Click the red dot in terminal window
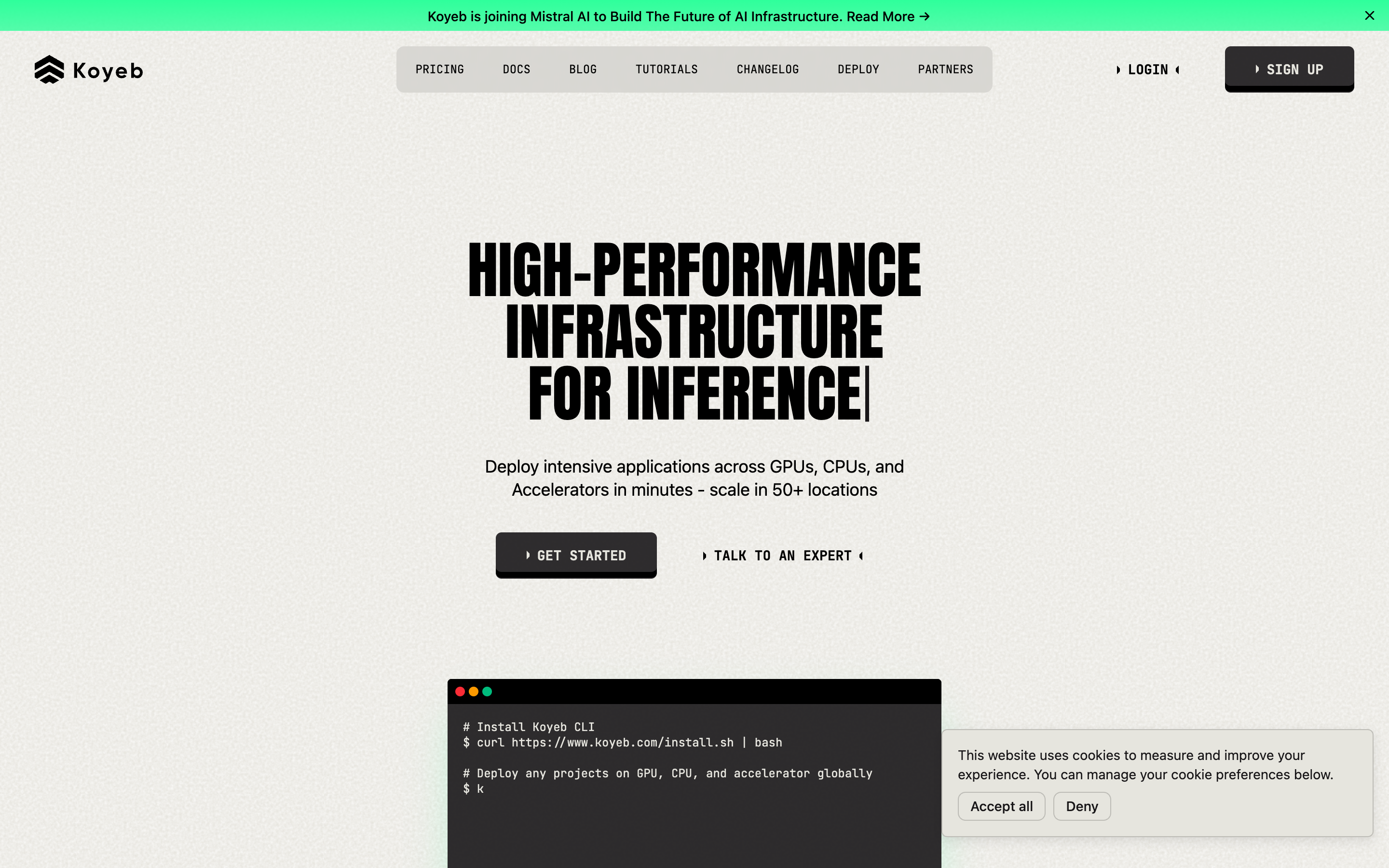1389x868 pixels. (x=460, y=691)
